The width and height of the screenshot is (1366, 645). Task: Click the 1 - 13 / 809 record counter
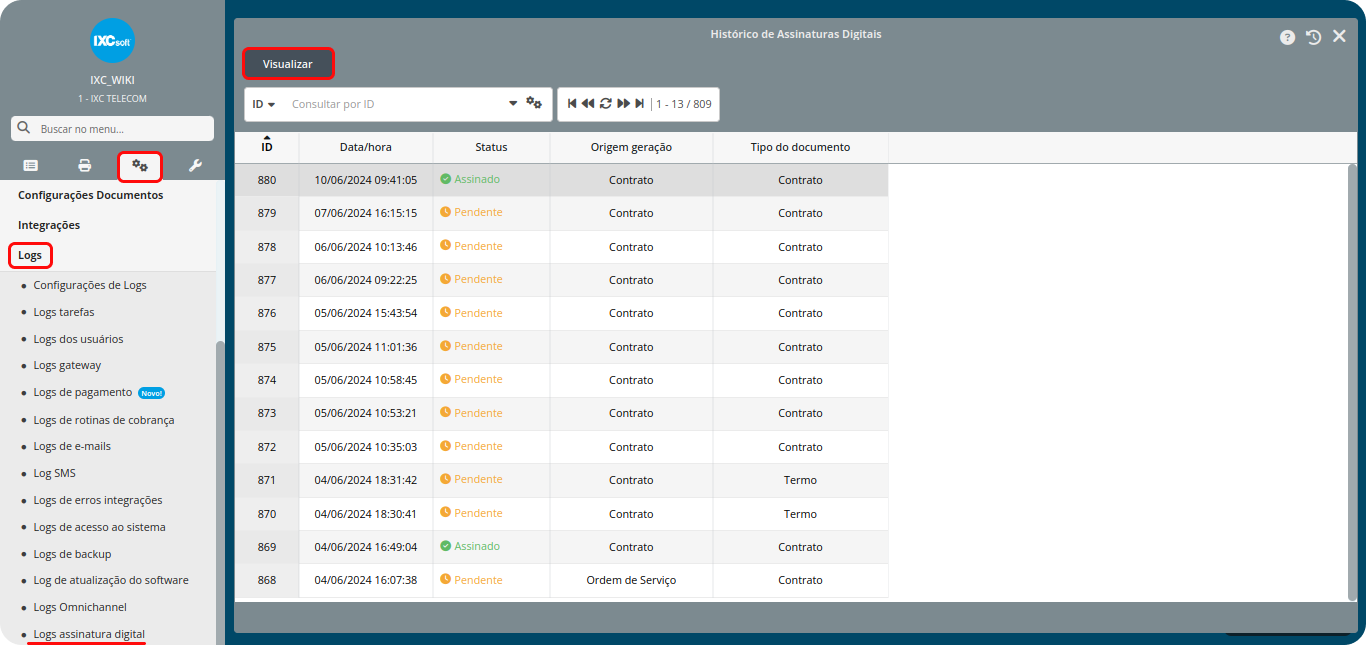pyautogui.click(x=683, y=104)
